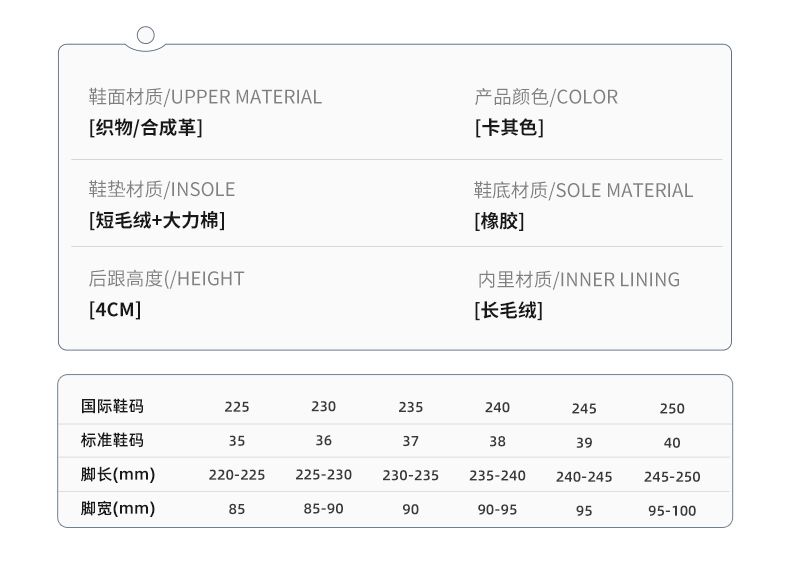Select the [4CM] heel height value

point(115,310)
